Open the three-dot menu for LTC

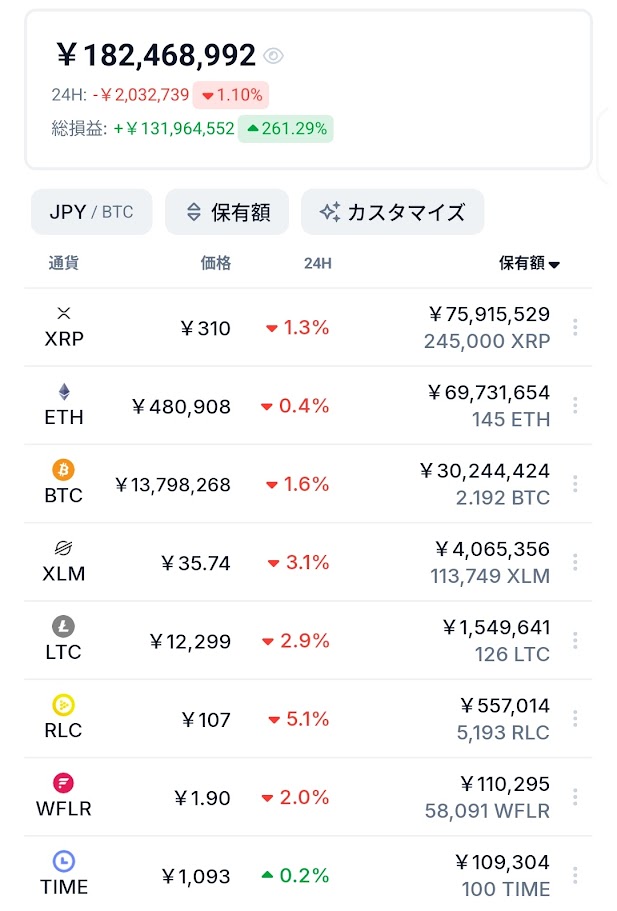click(575, 640)
